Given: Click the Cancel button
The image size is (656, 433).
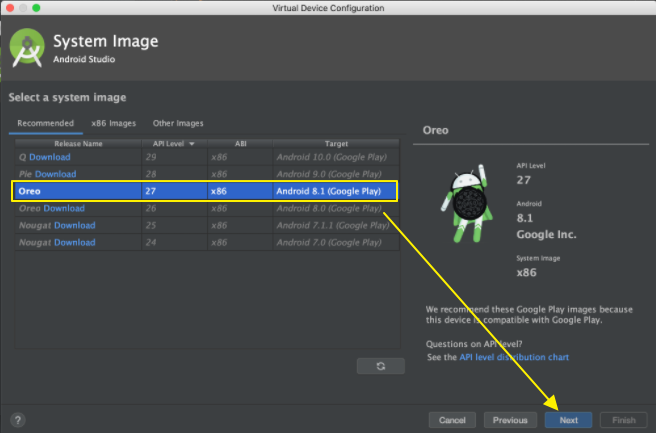Looking at the screenshot, I should [x=452, y=420].
